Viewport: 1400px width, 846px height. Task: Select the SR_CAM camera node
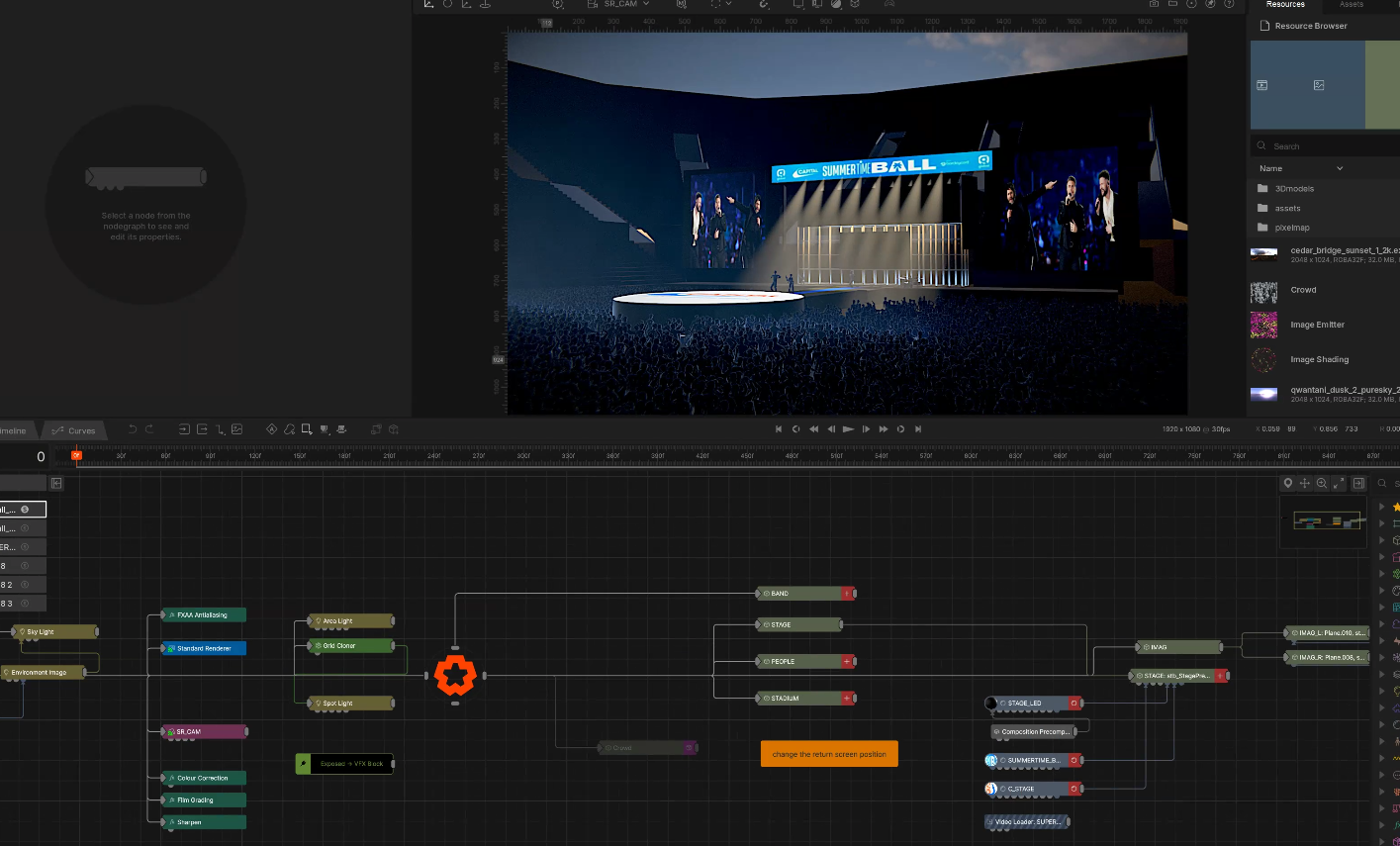click(x=204, y=732)
